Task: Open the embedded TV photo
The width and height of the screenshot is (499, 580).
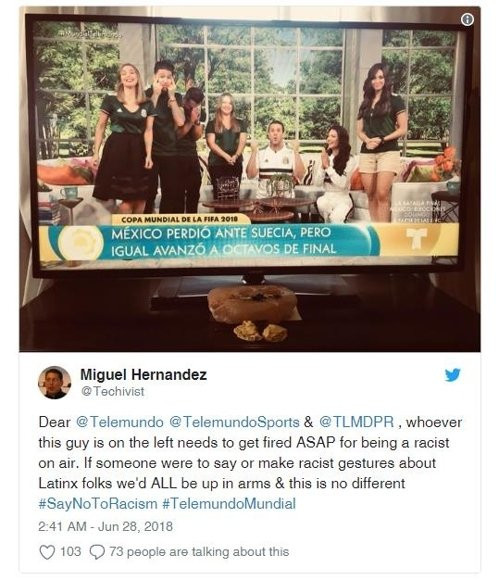Action: 250,178
